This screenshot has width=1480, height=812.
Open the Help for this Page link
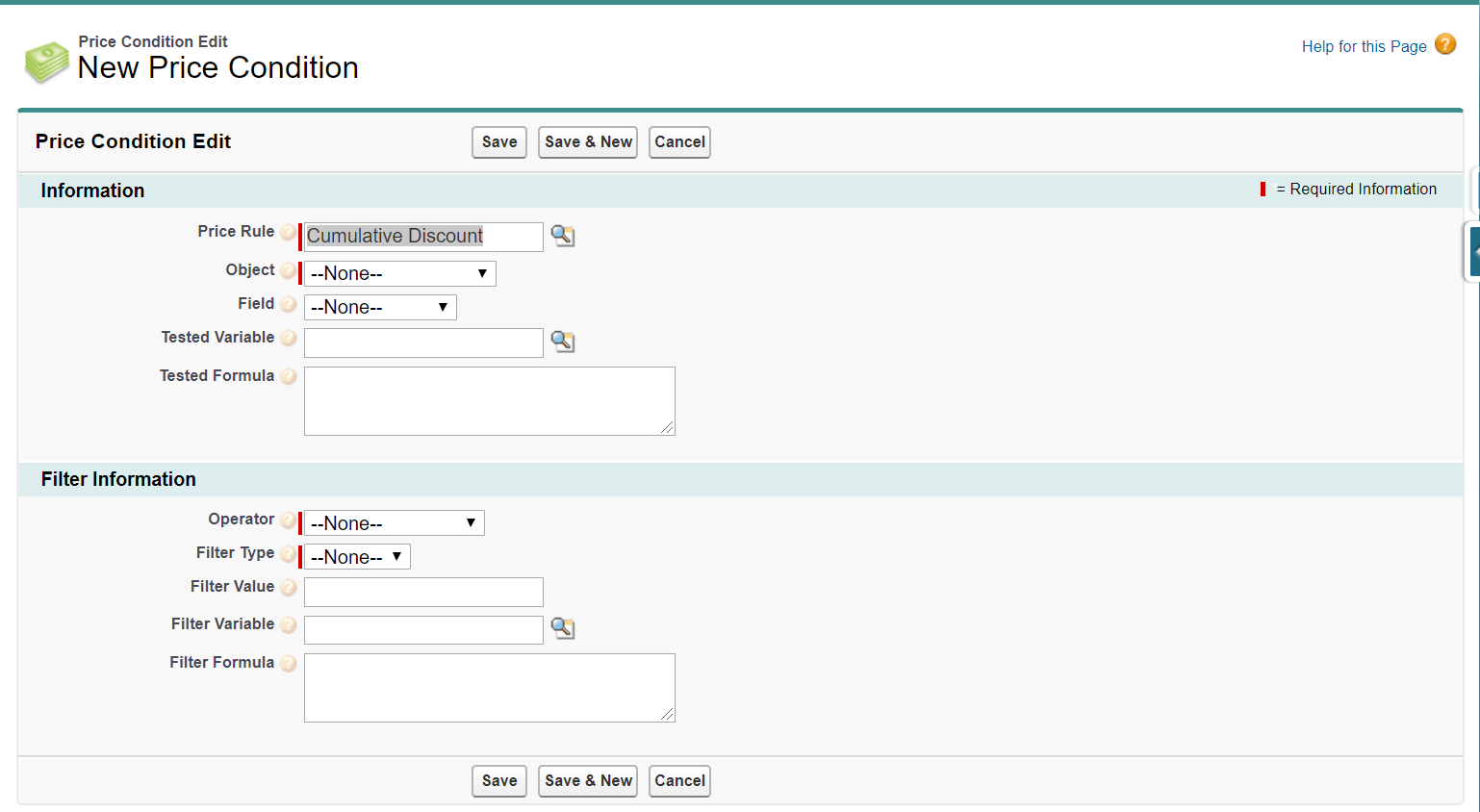pyautogui.click(x=1363, y=46)
